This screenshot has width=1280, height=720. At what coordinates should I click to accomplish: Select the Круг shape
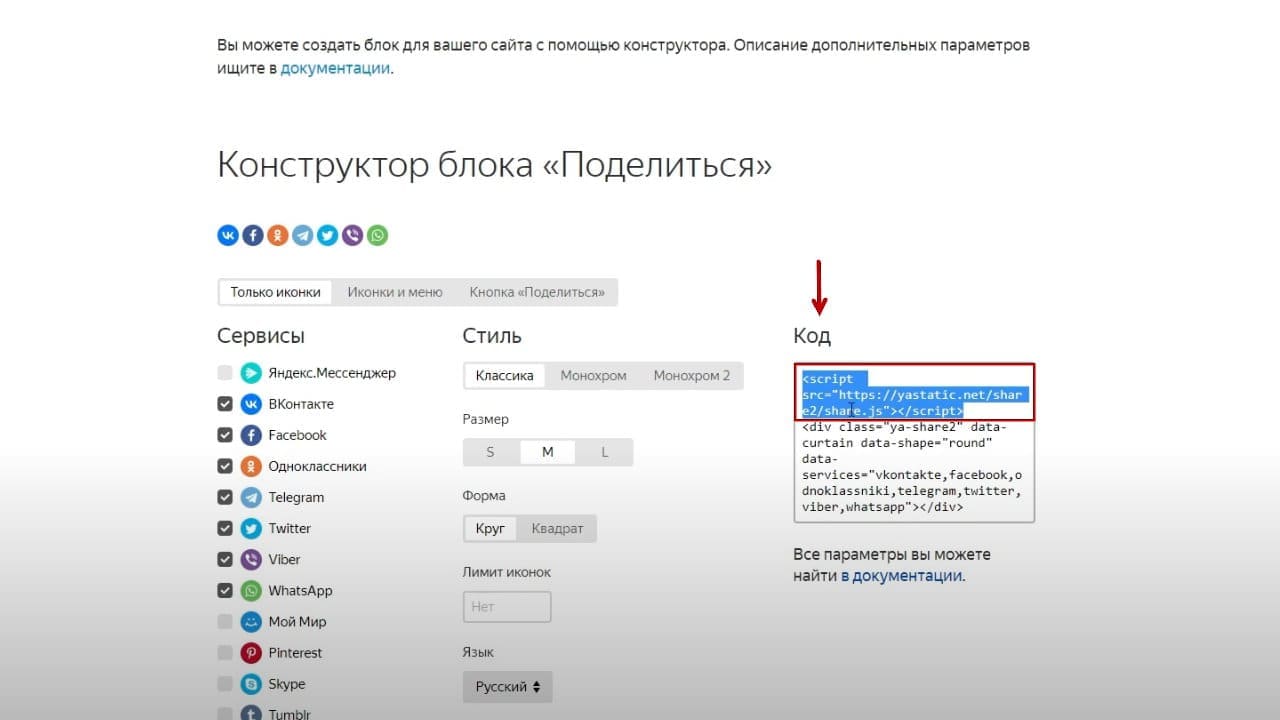pos(490,528)
